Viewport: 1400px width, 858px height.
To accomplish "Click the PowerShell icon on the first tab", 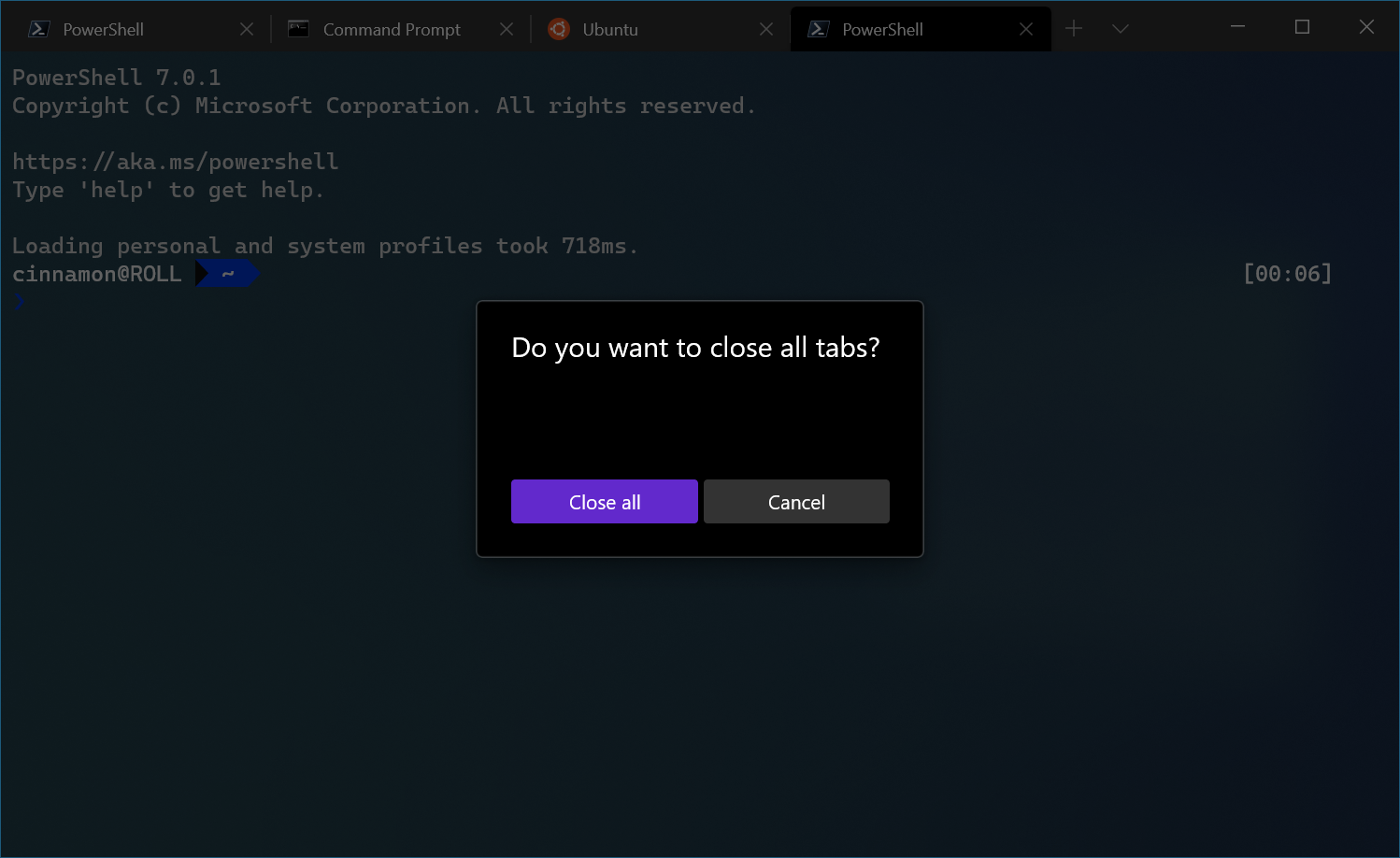I will coord(38,28).
